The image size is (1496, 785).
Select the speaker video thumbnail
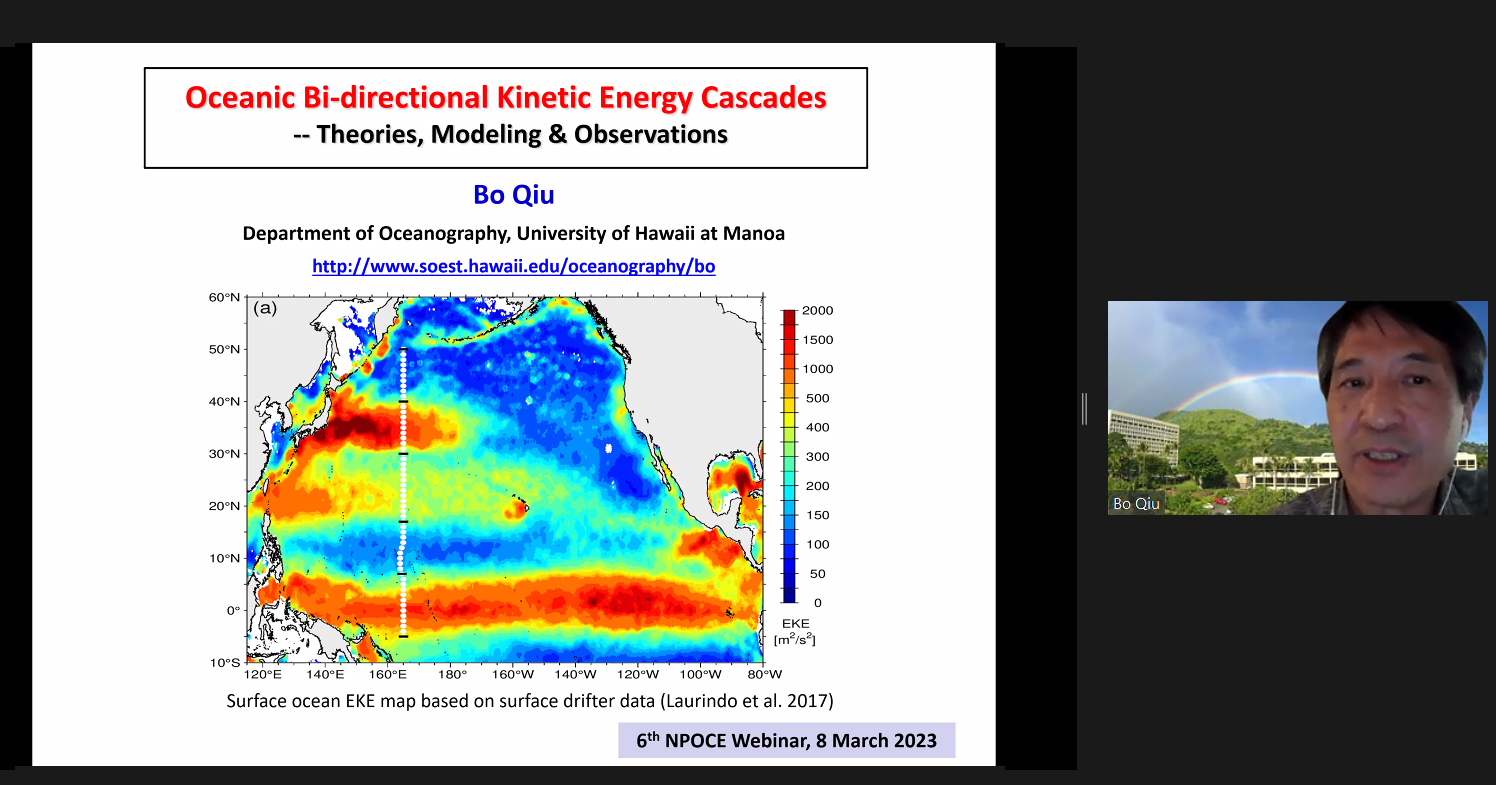click(1296, 408)
